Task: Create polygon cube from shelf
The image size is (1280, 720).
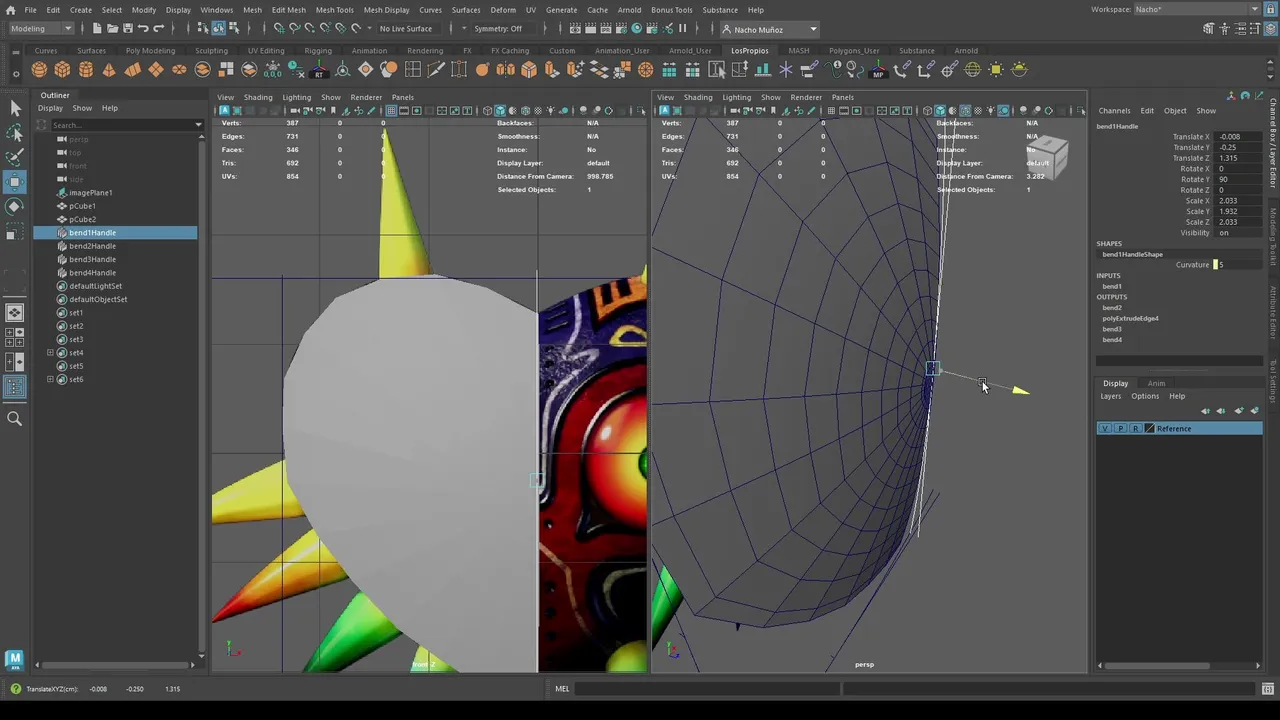Action: (62, 69)
